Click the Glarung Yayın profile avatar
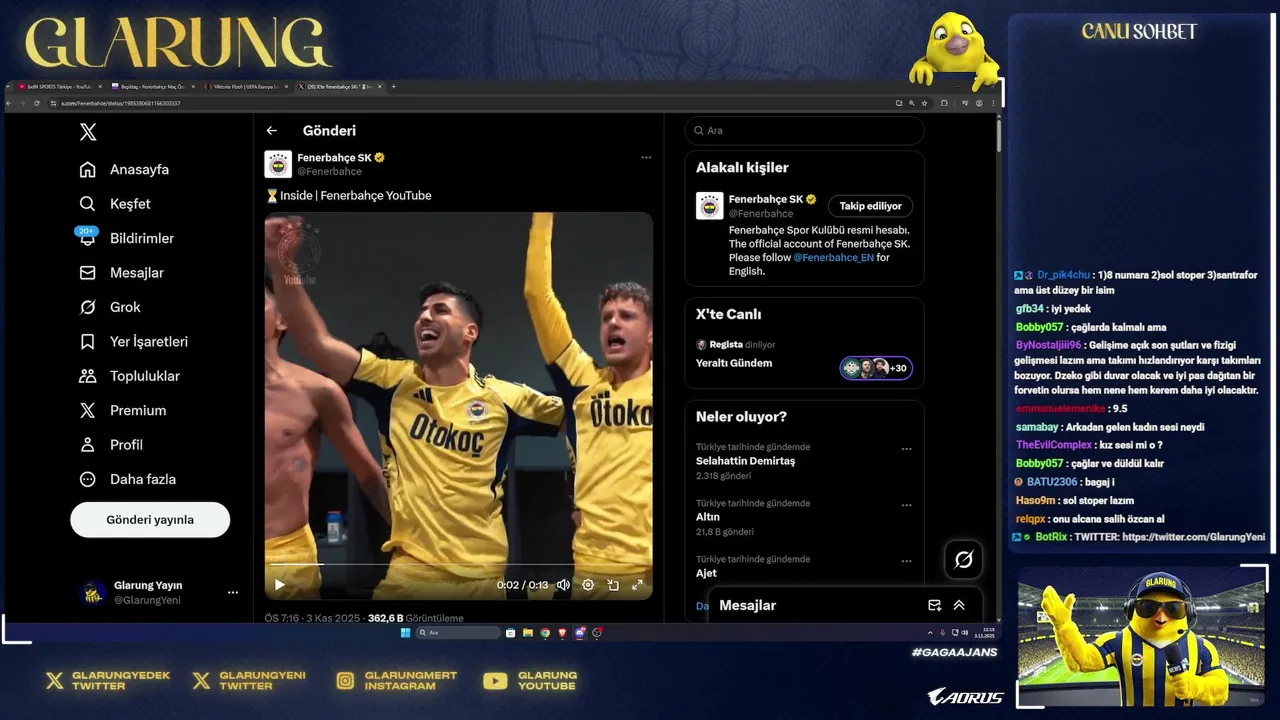 tap(93, 593)
